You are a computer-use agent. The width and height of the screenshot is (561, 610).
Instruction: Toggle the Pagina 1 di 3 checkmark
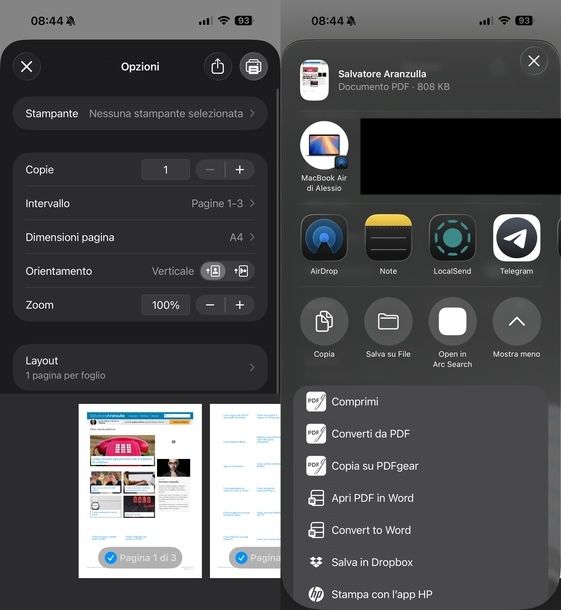(111, 558)
